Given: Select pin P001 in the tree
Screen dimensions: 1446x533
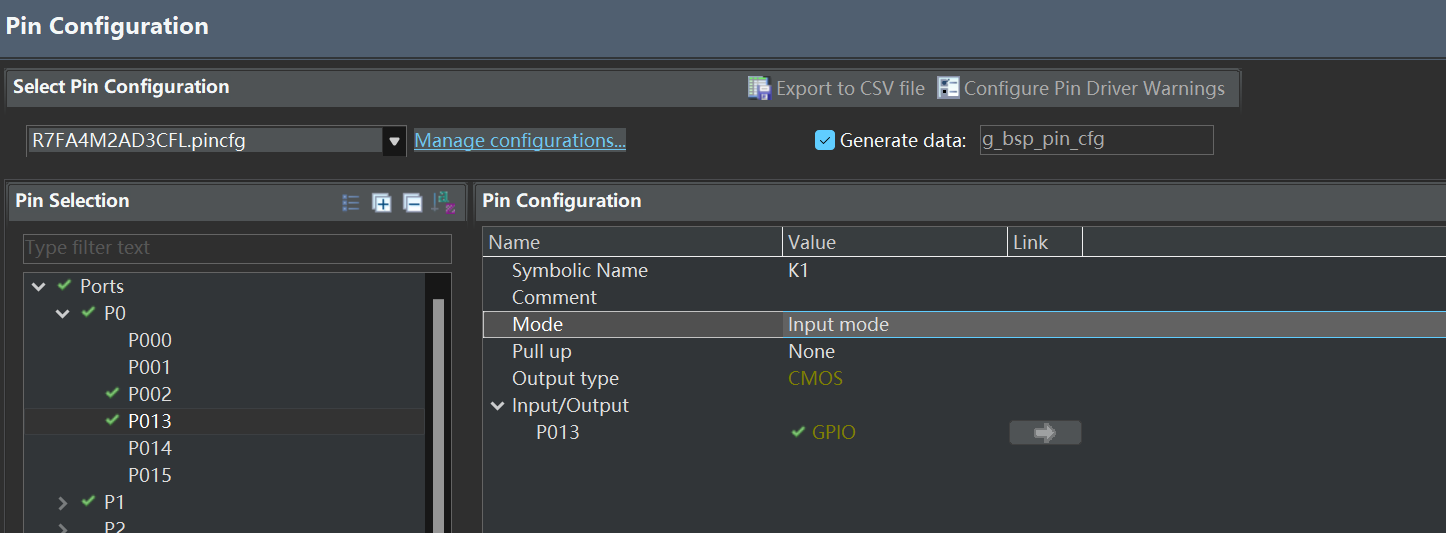Looking at the screenshot, I should pyautogui.click(x=150, y=367).
